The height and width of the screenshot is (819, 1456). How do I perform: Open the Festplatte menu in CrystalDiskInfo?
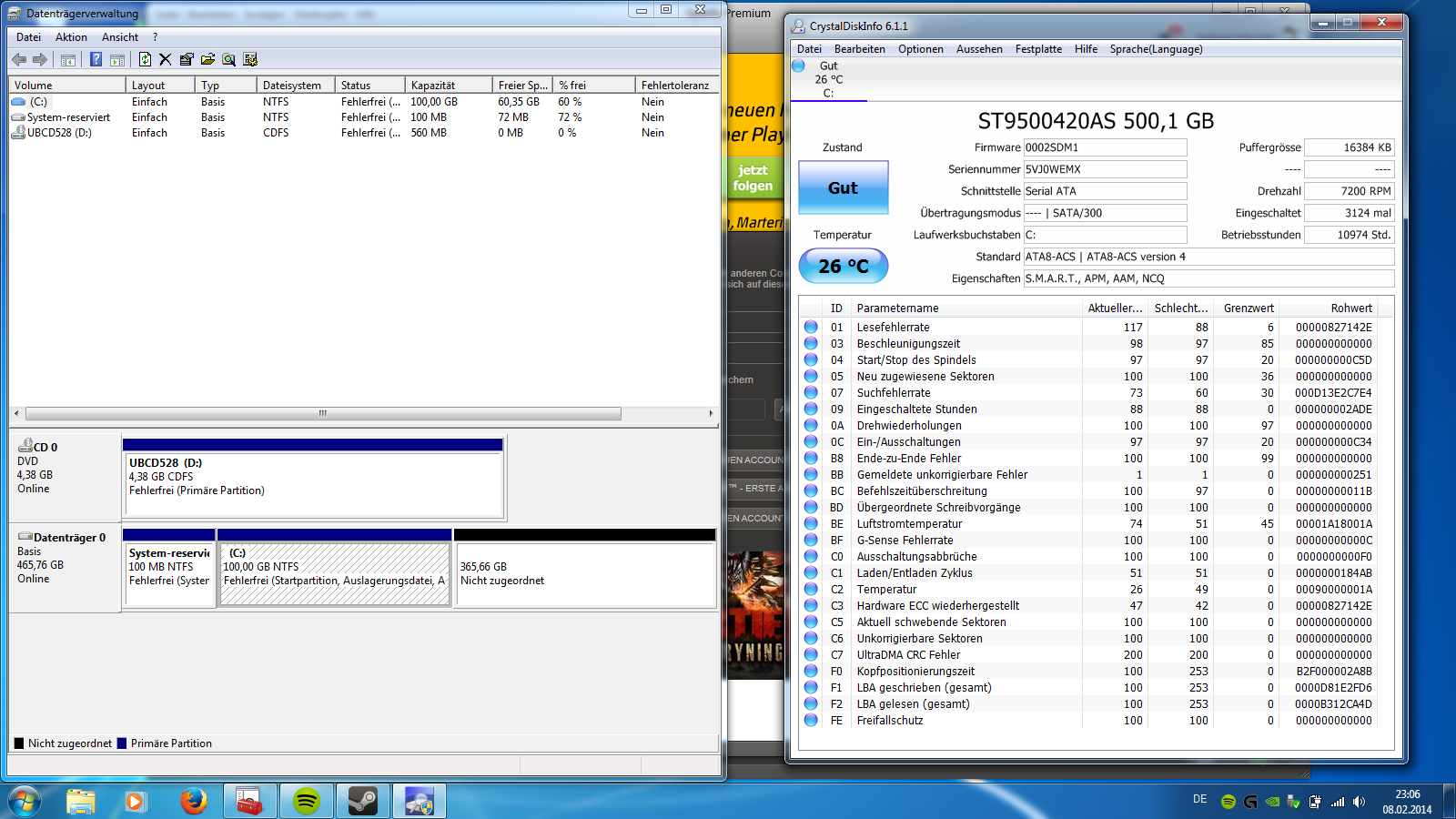click(x=1038, y=49)
